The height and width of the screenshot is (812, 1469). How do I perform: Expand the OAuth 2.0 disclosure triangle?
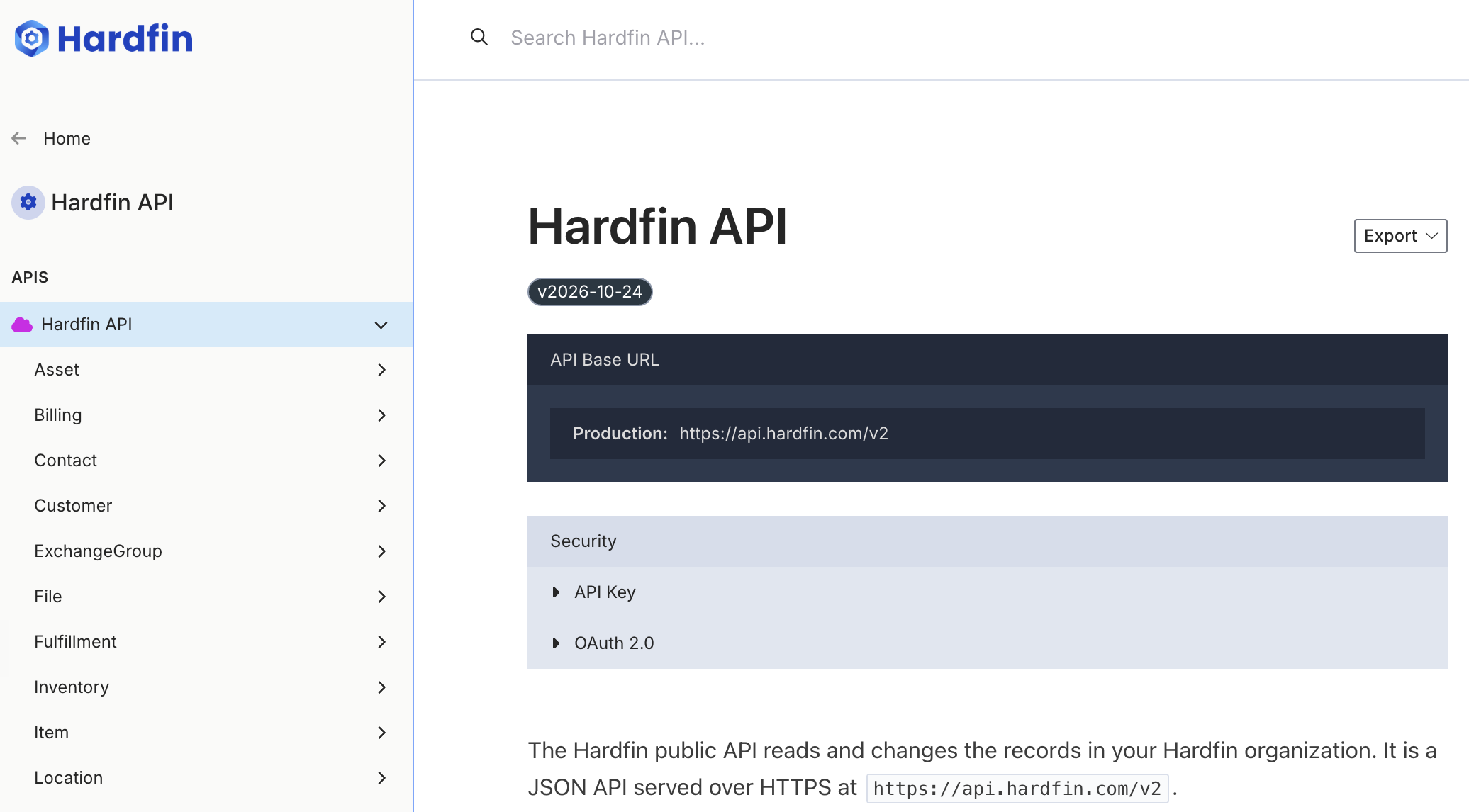(556, 643)
